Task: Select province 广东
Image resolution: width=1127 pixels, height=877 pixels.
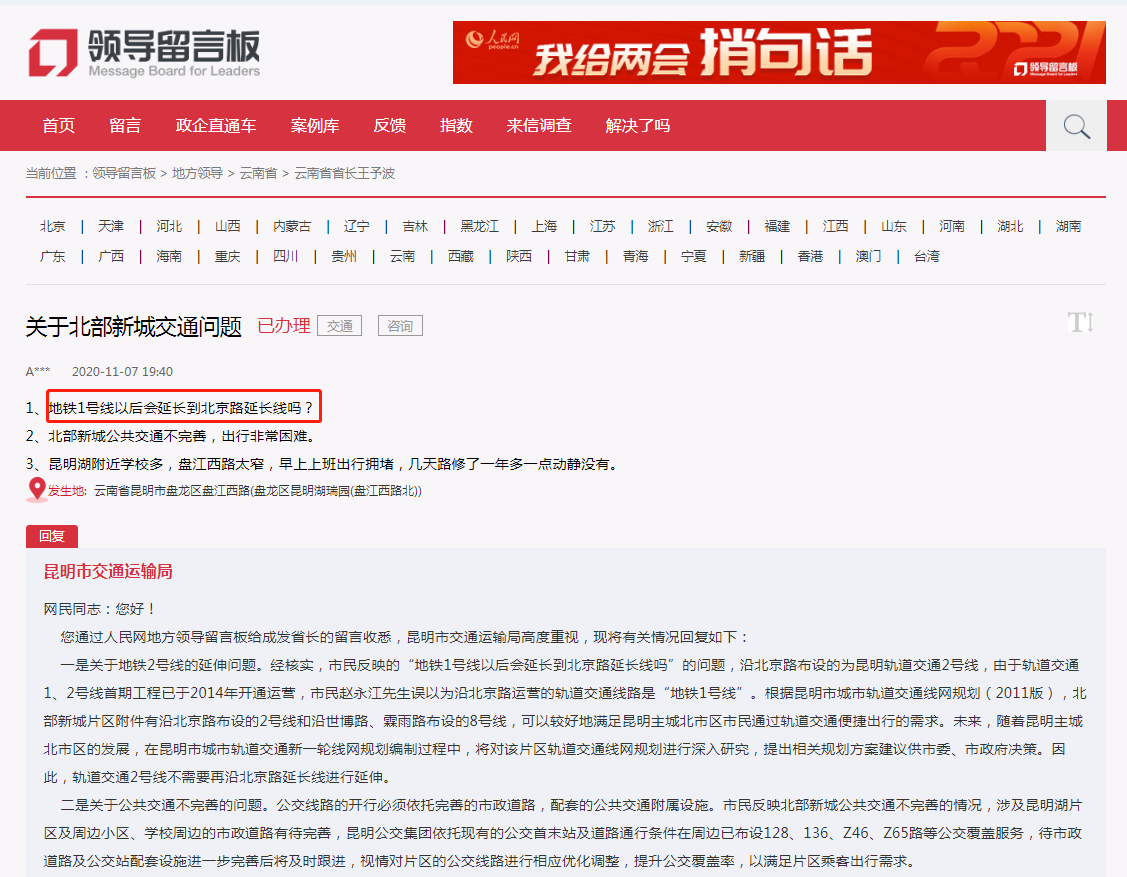Action: (x=52, y=257)
